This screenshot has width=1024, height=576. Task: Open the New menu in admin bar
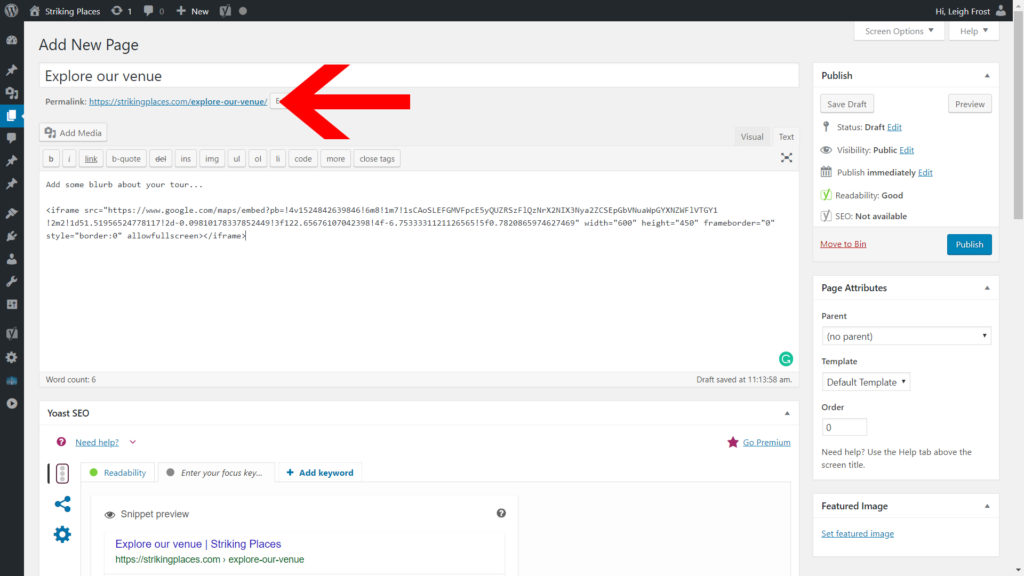(193, 11)
